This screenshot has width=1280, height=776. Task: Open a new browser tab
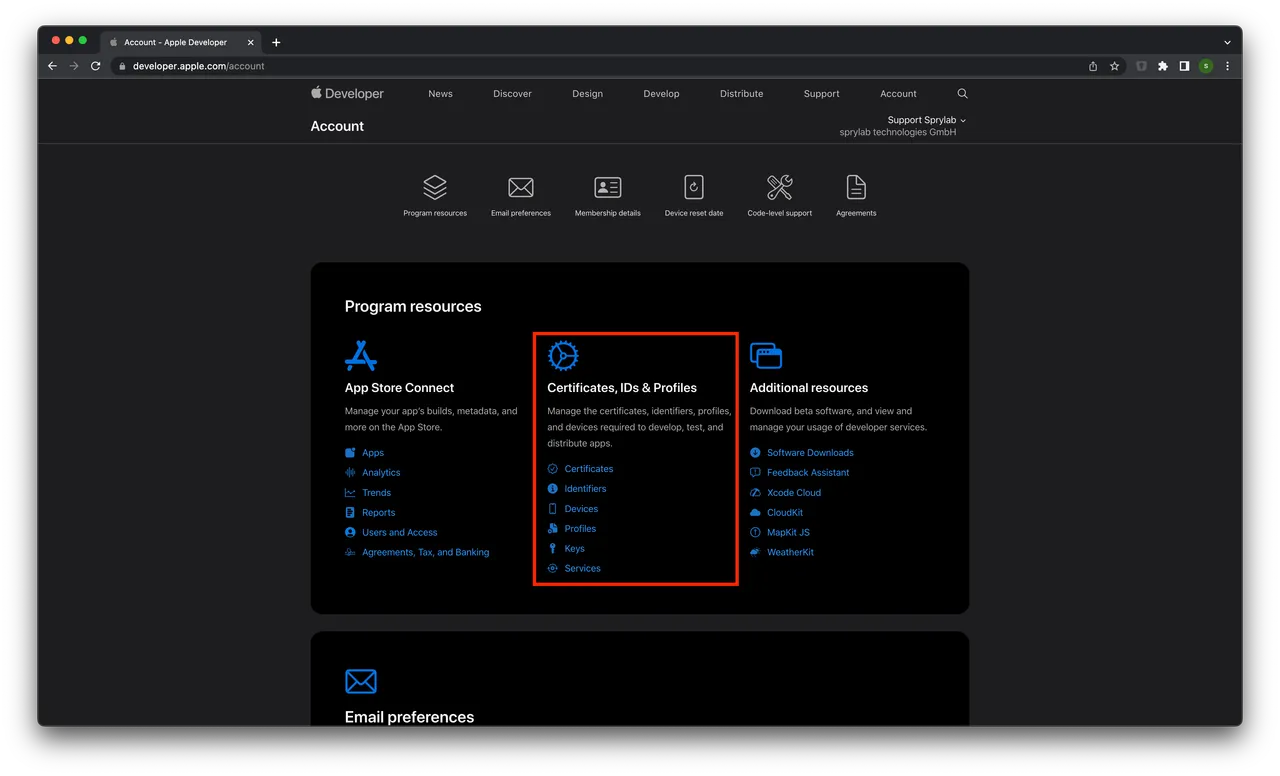point(276,42)
